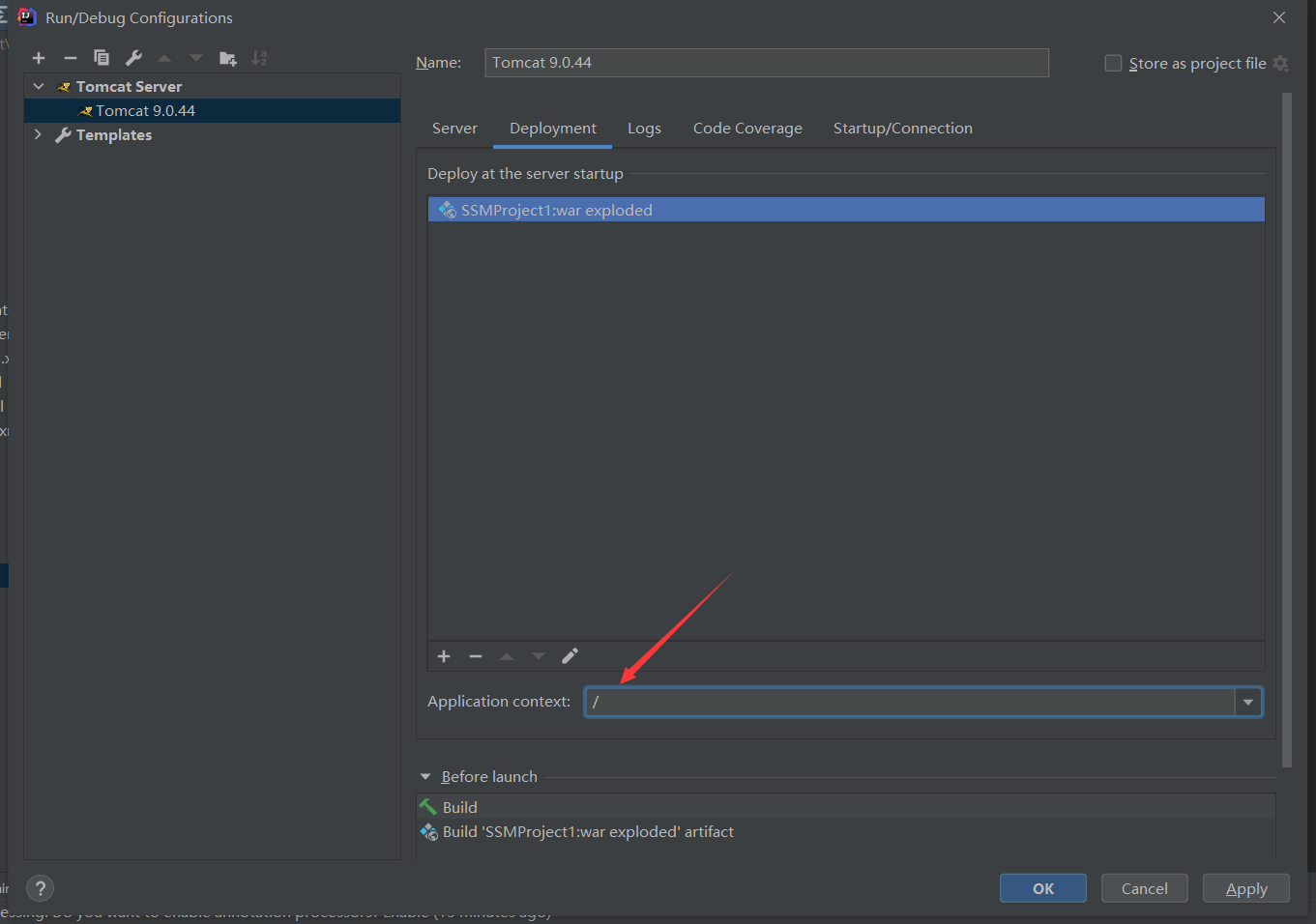
Task: Select the Templates tree item
Action: [x=212, y=135]
